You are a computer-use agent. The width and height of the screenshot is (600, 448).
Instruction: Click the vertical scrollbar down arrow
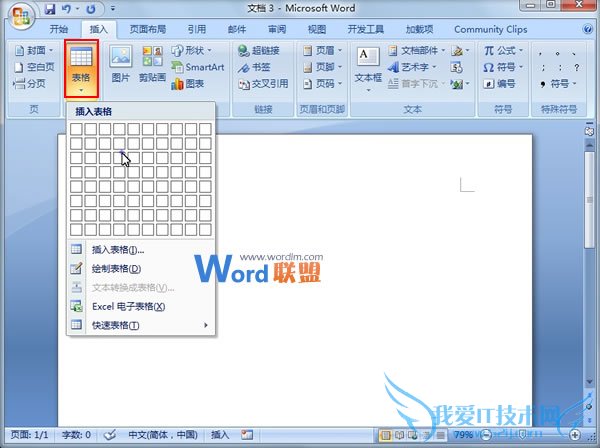pyautogui.click(x=589, y=381)
